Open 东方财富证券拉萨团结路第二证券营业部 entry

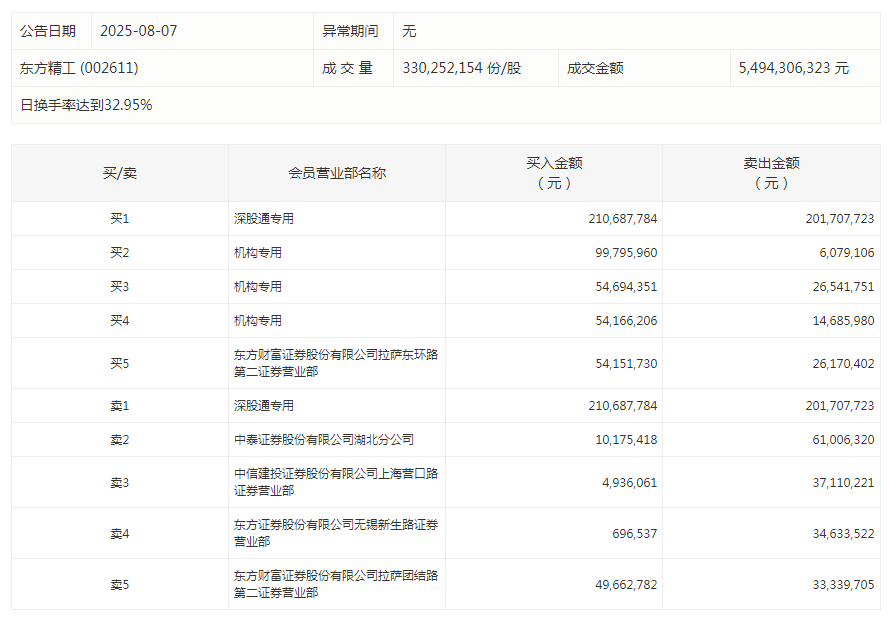tap(335, 584)
